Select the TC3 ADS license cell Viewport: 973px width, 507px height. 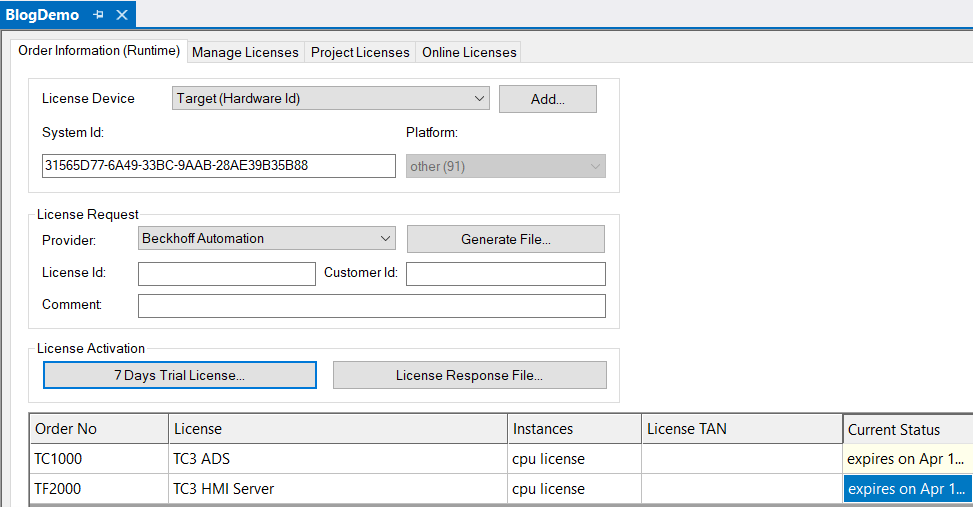click(x=338, y=459)
